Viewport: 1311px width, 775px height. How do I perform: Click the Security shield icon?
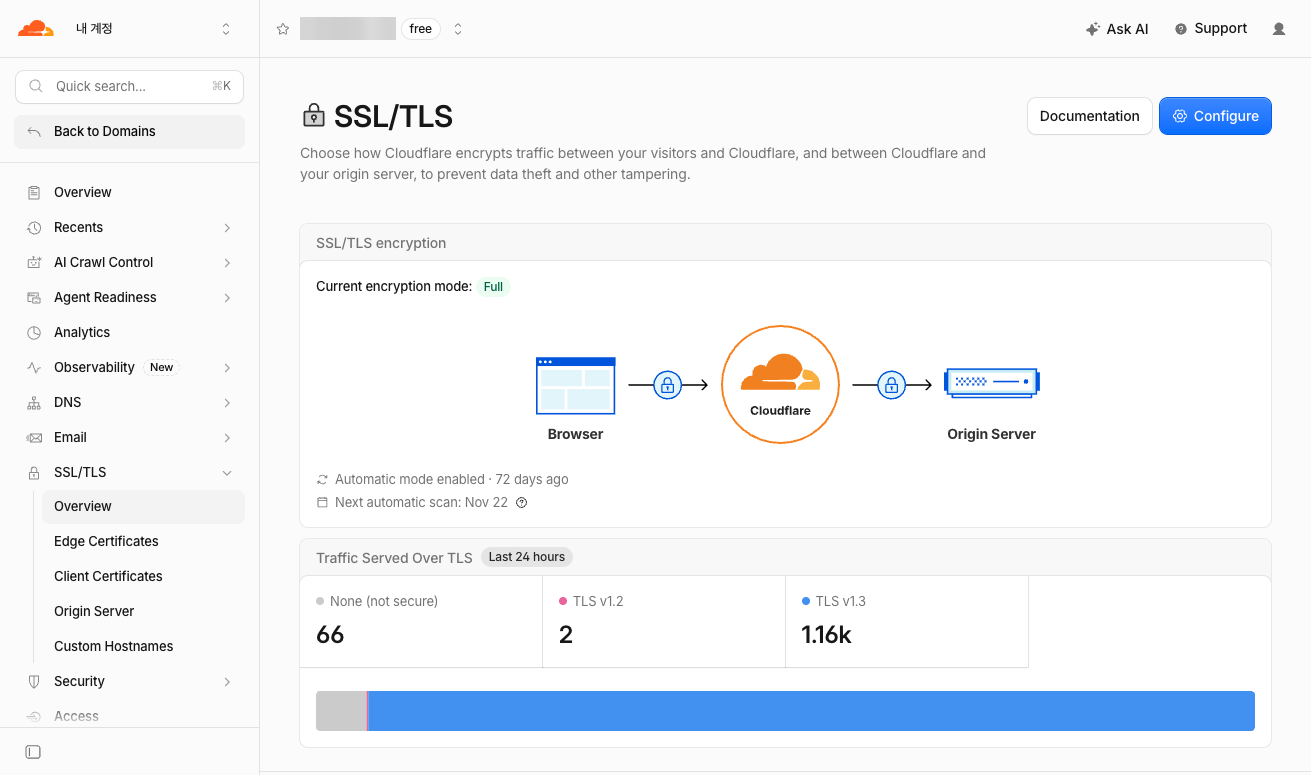34,681
